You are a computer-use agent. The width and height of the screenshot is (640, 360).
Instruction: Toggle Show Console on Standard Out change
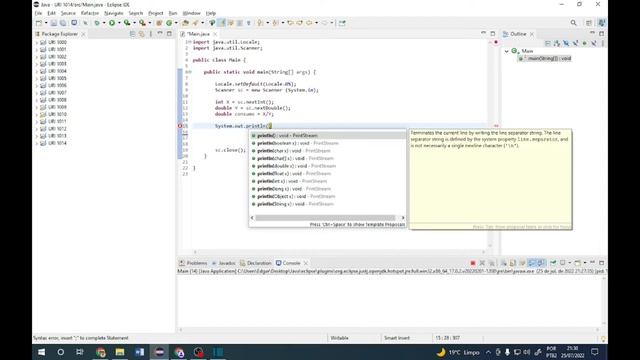point(531,263)
